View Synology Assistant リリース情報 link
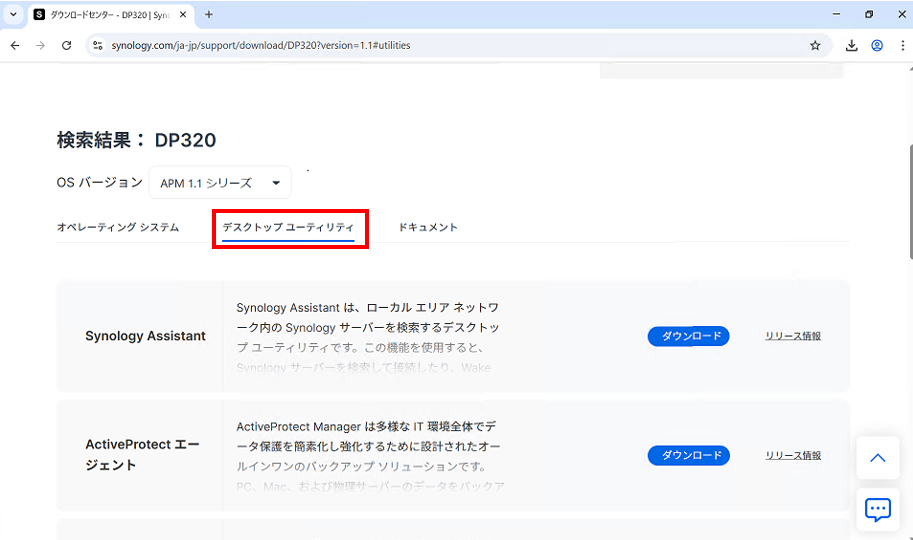This screenshot has height=540, width=913. [793, 336]
